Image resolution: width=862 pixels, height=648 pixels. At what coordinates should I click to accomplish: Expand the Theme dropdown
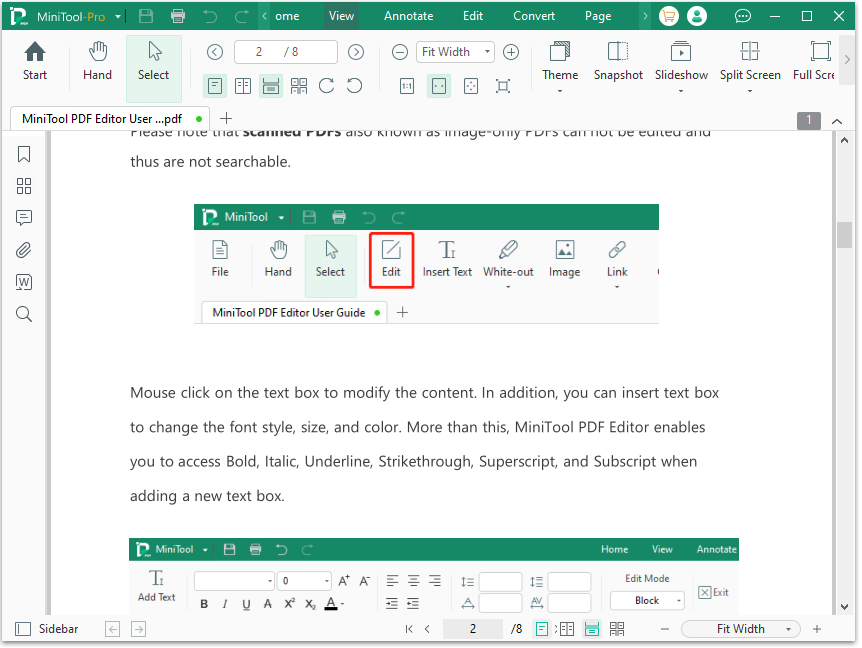[560, 65]
